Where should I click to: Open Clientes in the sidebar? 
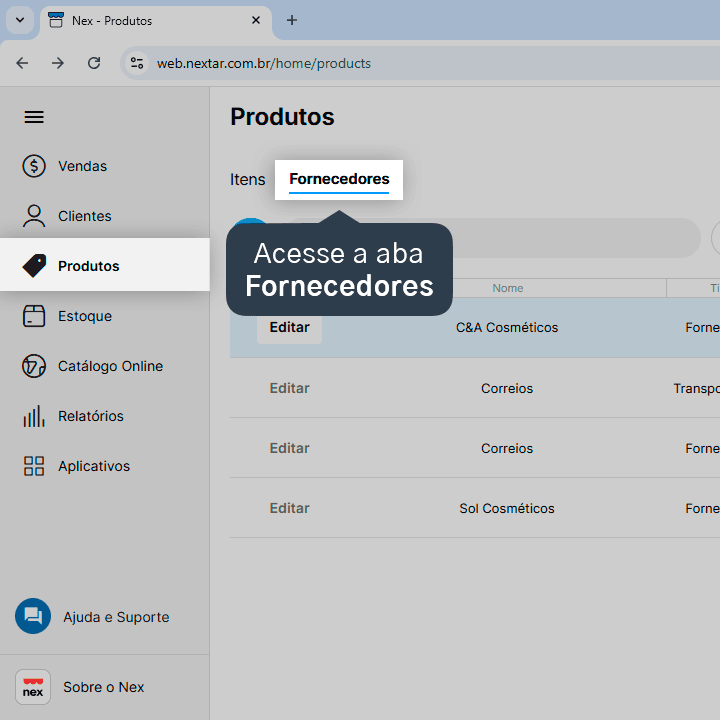pos(105,216)
